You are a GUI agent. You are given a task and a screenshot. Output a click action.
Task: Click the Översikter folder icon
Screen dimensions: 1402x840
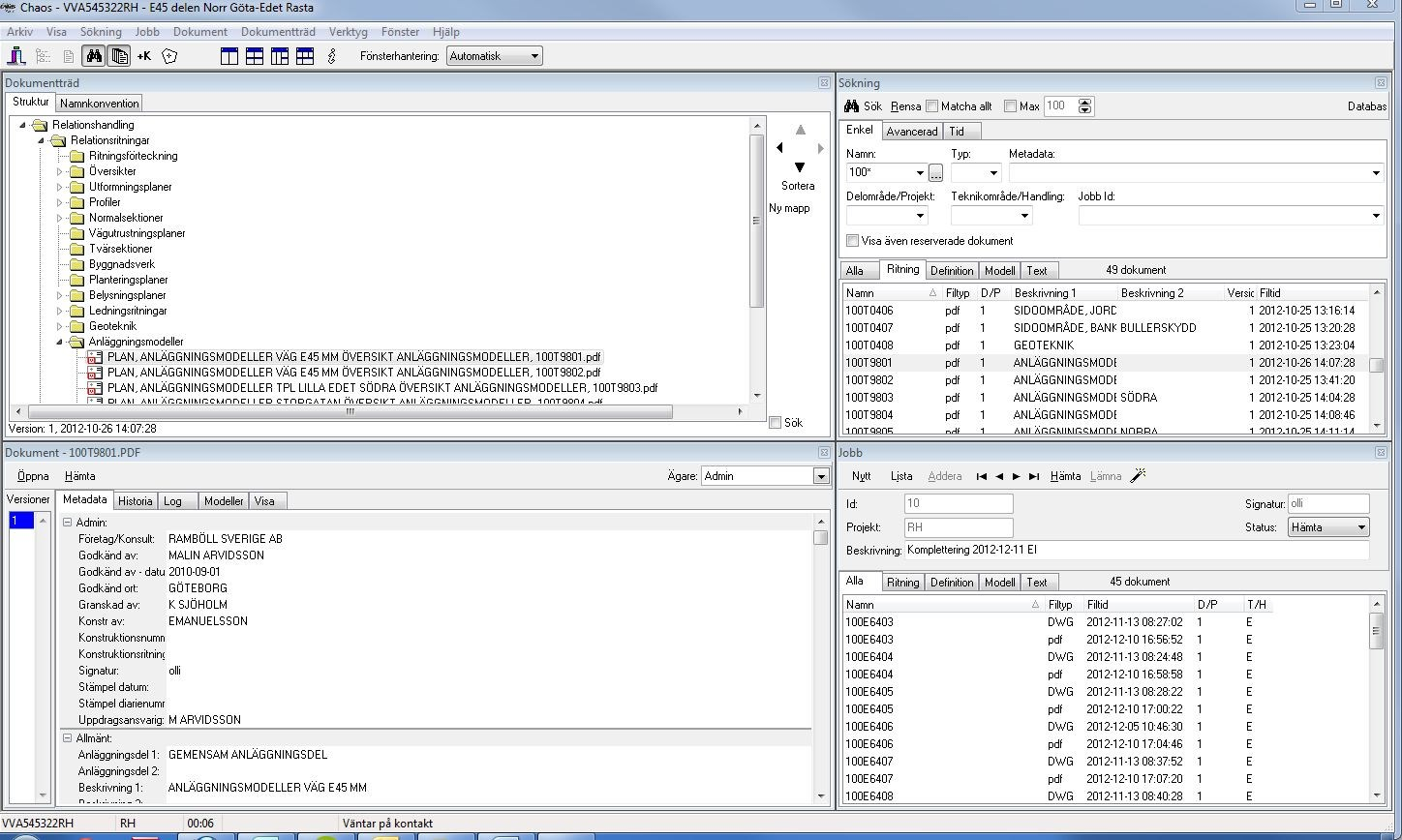tap(77, 171)
